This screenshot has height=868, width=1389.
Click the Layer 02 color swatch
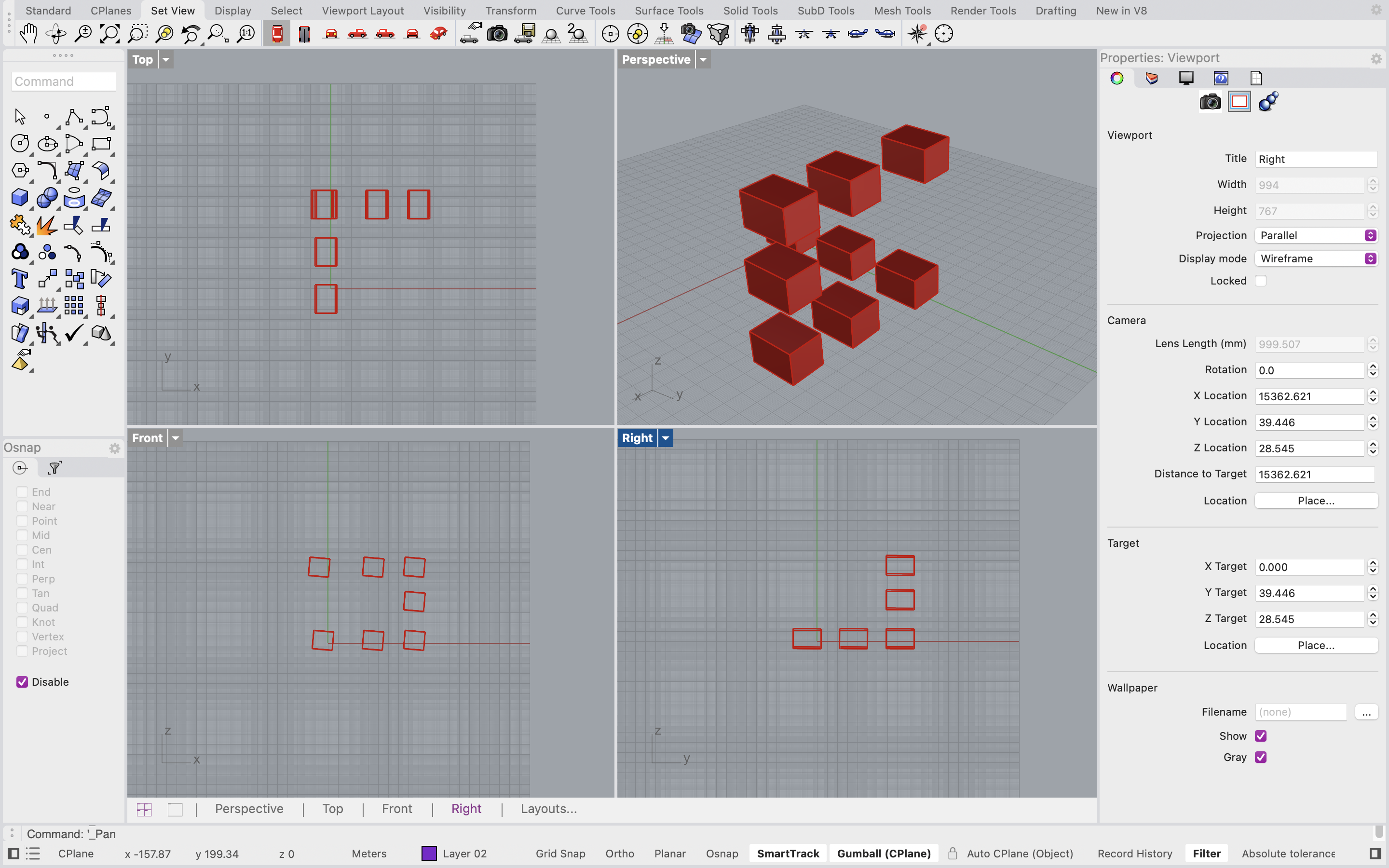[x=429, y=854]
